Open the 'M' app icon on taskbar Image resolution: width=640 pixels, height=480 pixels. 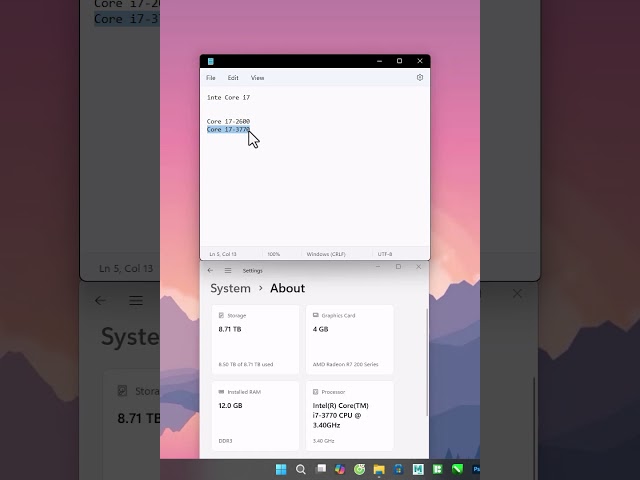[x=418, y=469]
